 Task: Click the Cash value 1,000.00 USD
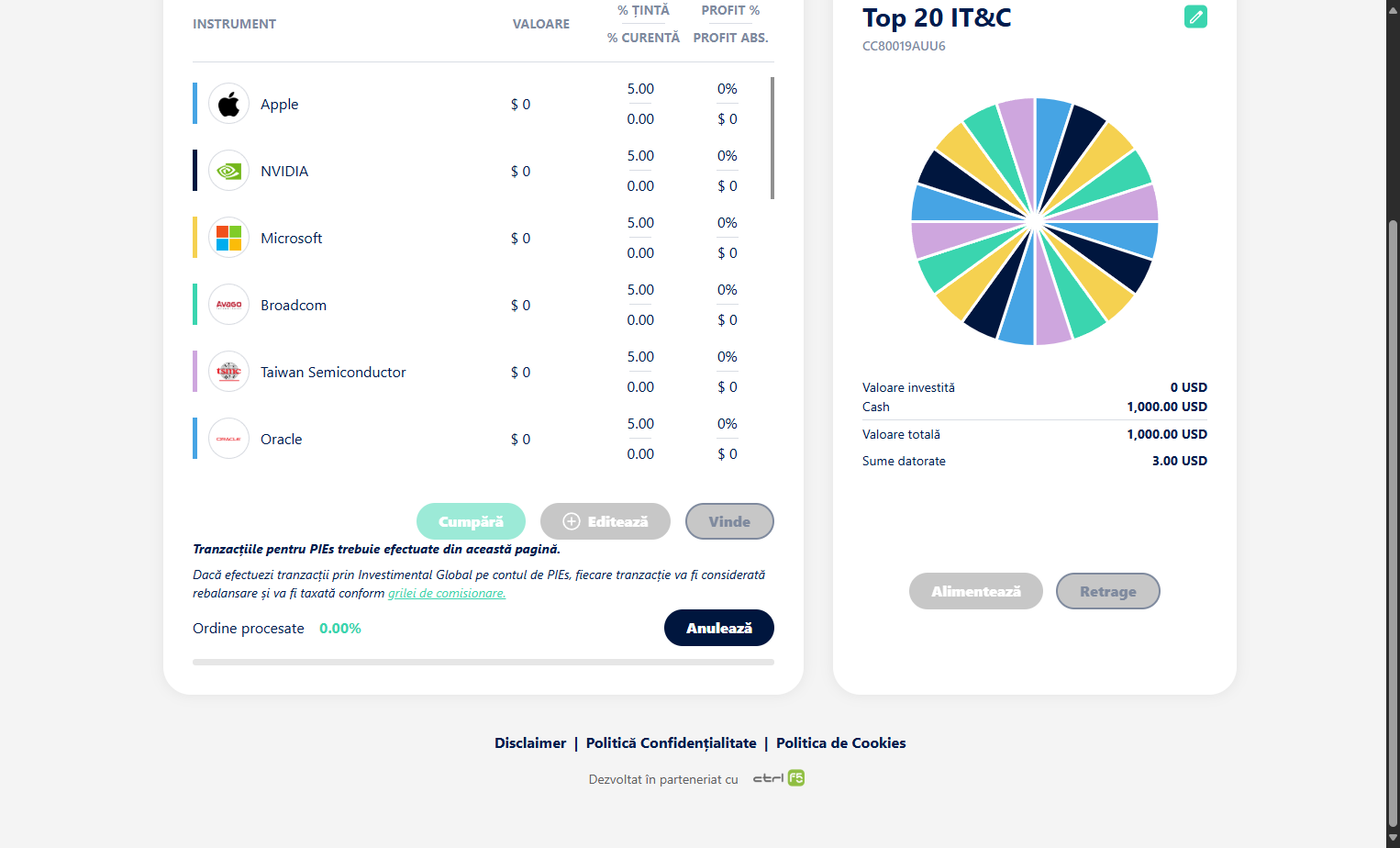1167,407
